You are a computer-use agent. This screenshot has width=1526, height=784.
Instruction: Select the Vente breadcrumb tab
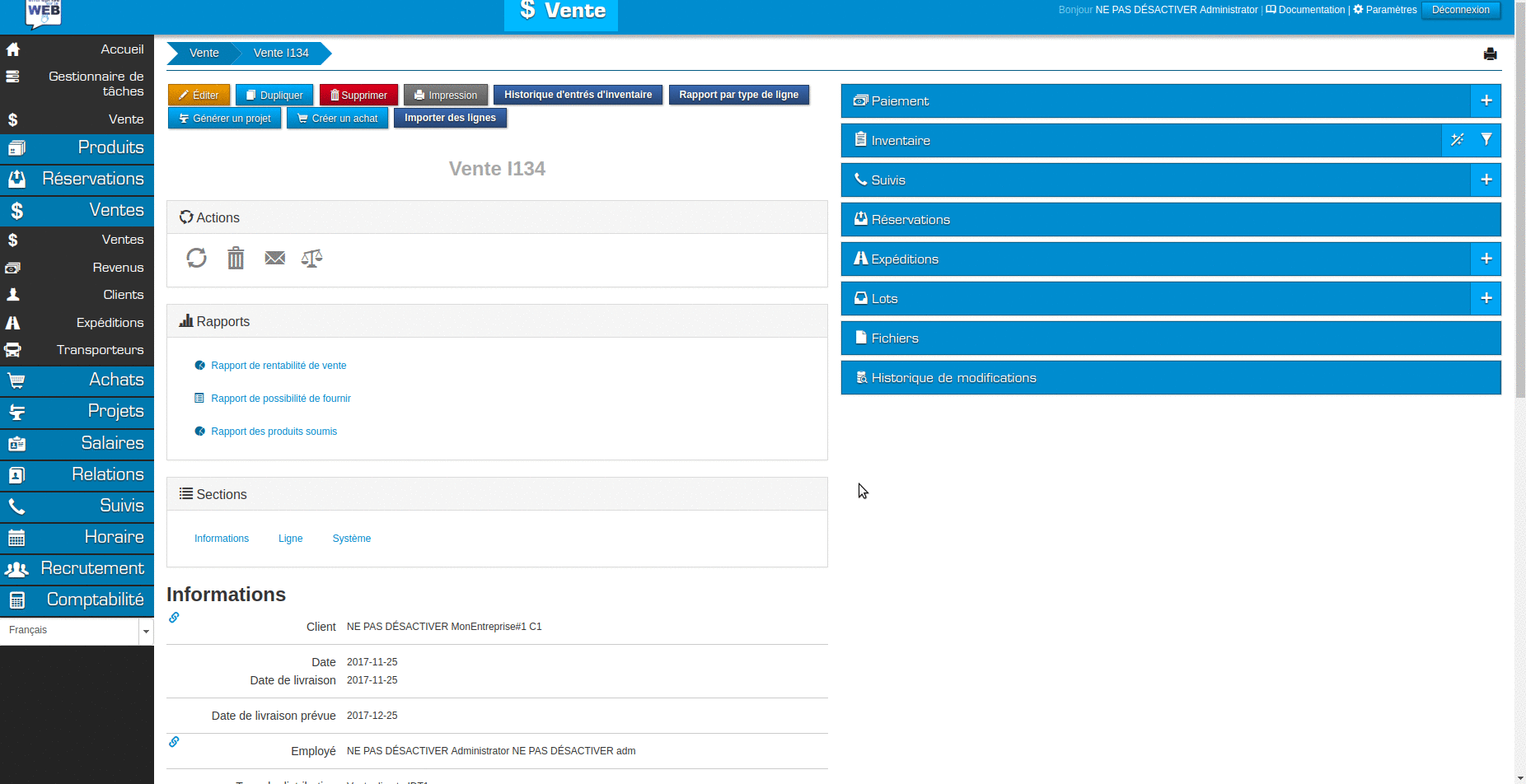(204, 53)
